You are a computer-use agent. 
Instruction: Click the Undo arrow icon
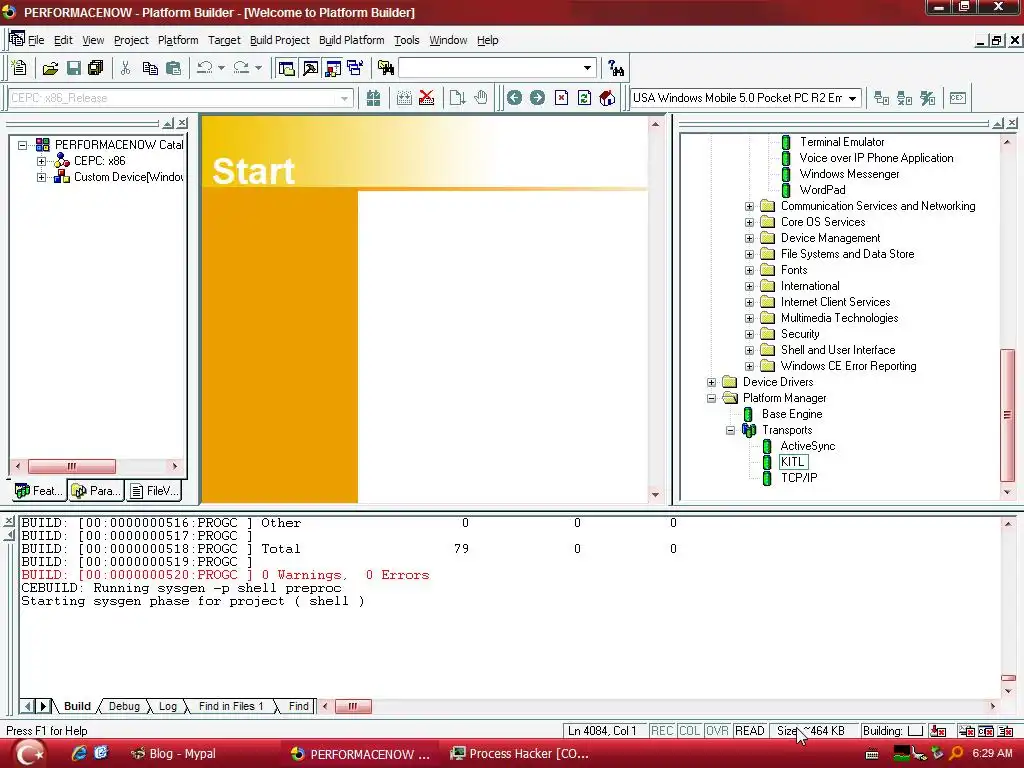point(205,68)
